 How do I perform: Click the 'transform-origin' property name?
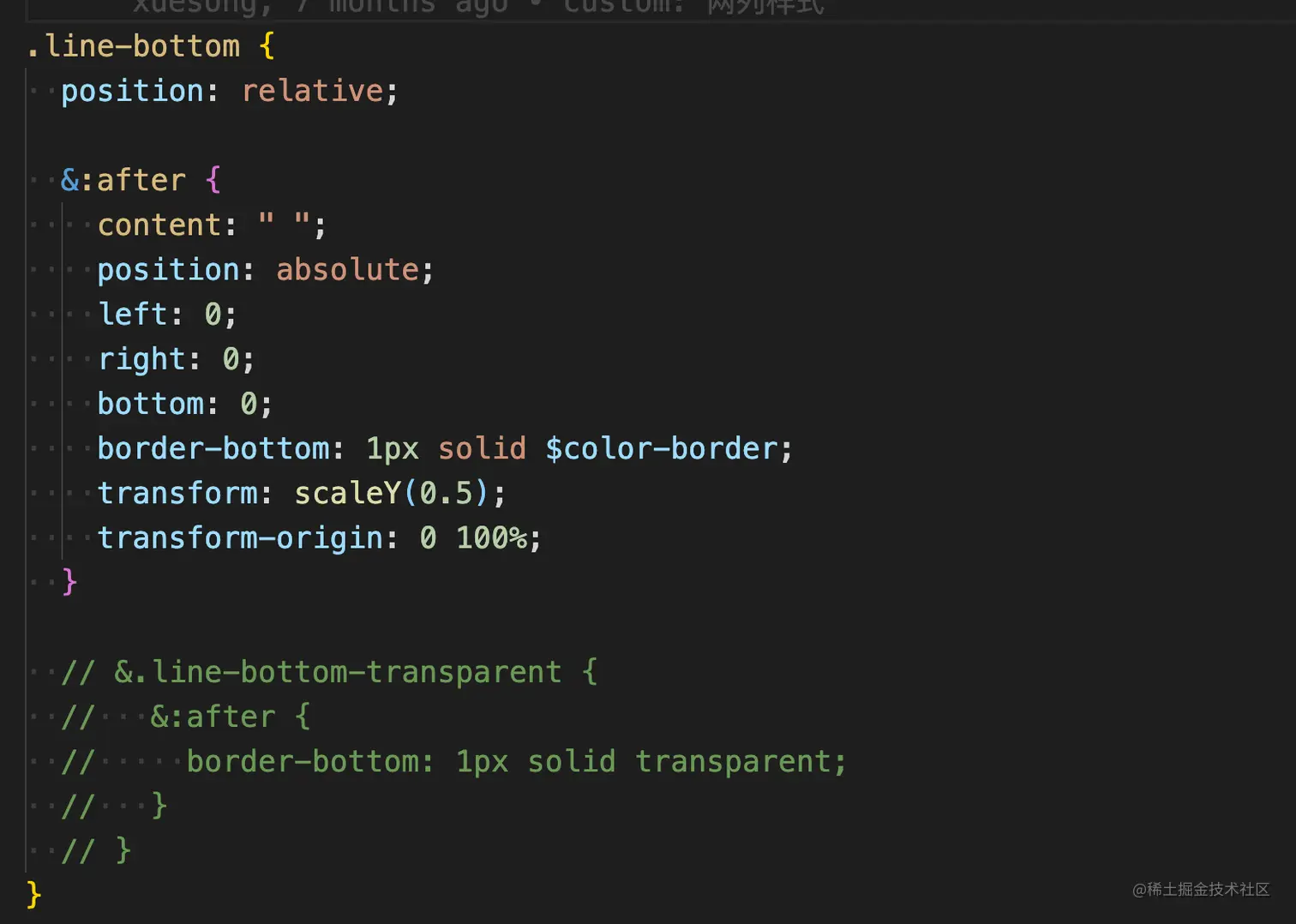(x=240, y=537)
